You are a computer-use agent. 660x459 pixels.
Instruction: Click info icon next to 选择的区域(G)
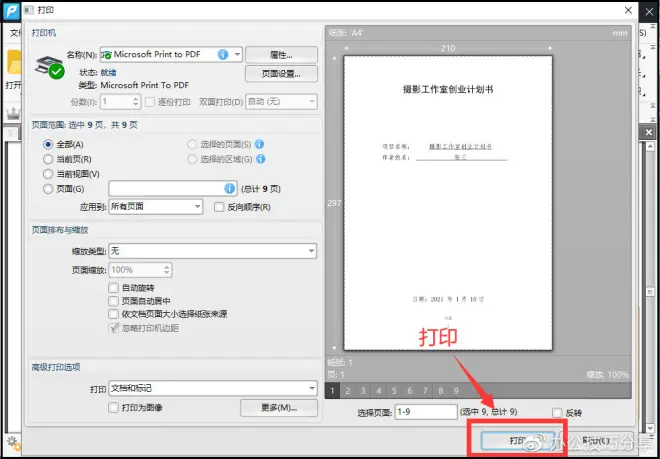[261, 159]
